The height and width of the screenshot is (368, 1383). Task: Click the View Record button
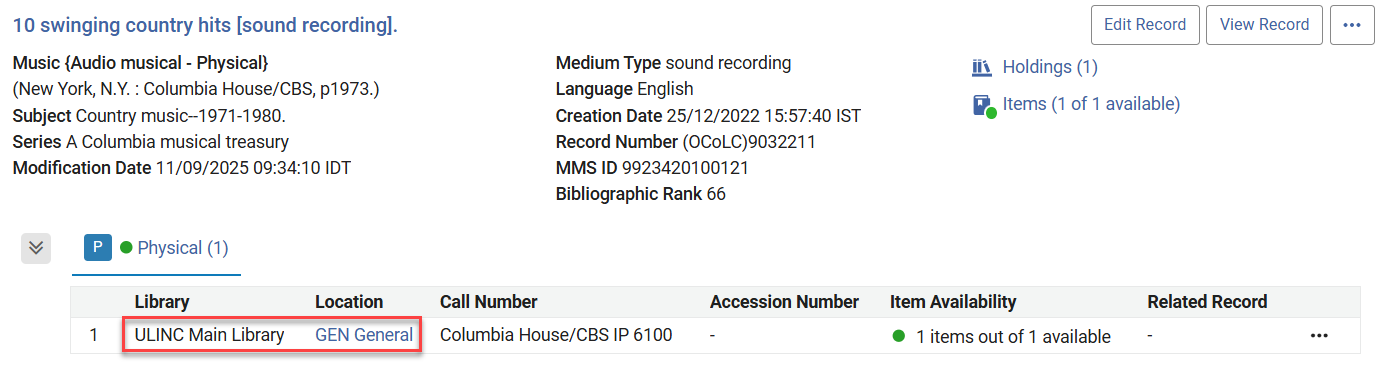(1264, 25)
